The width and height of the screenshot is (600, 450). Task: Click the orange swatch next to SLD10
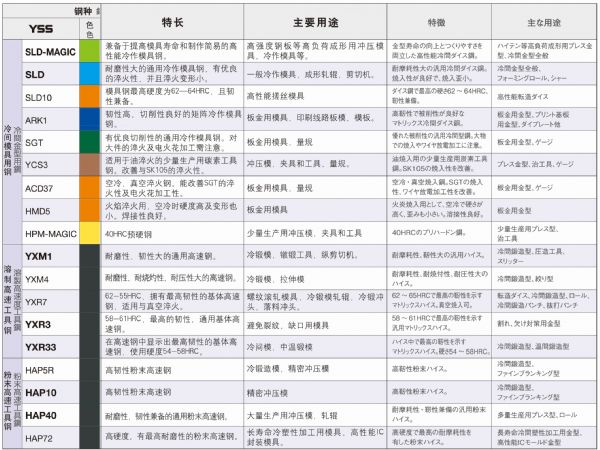click(89, 97)
